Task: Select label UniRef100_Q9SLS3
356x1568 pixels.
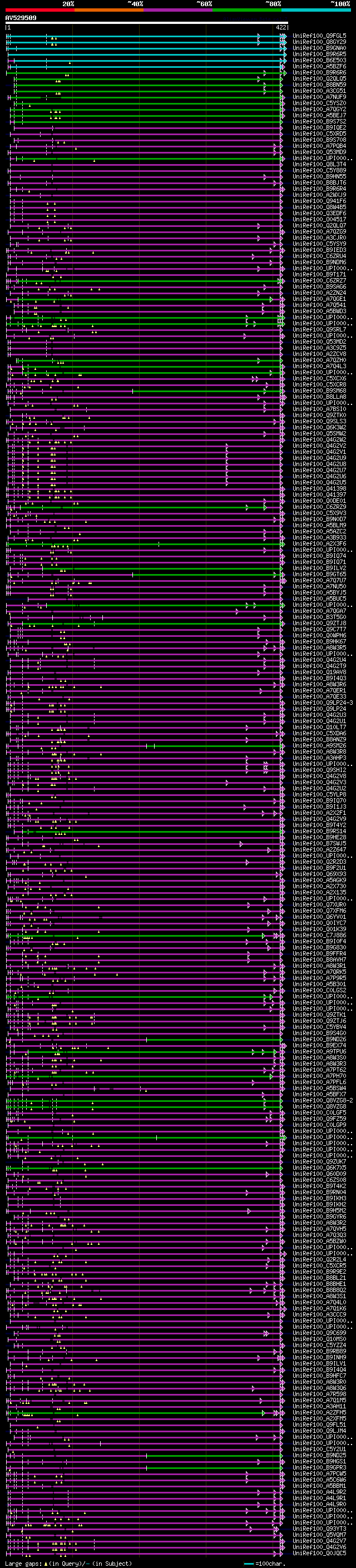Action: [319, 421]
